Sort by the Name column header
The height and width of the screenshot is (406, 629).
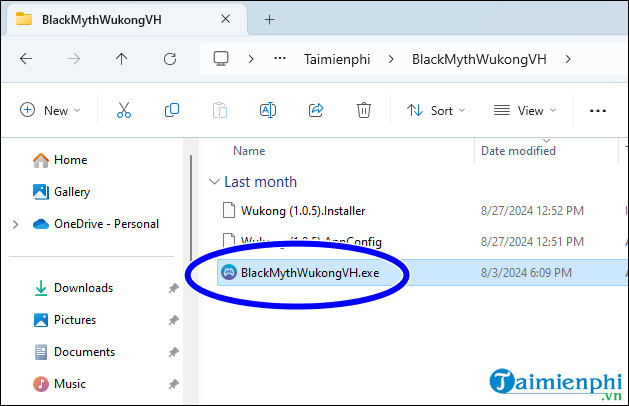pos(249,150)
